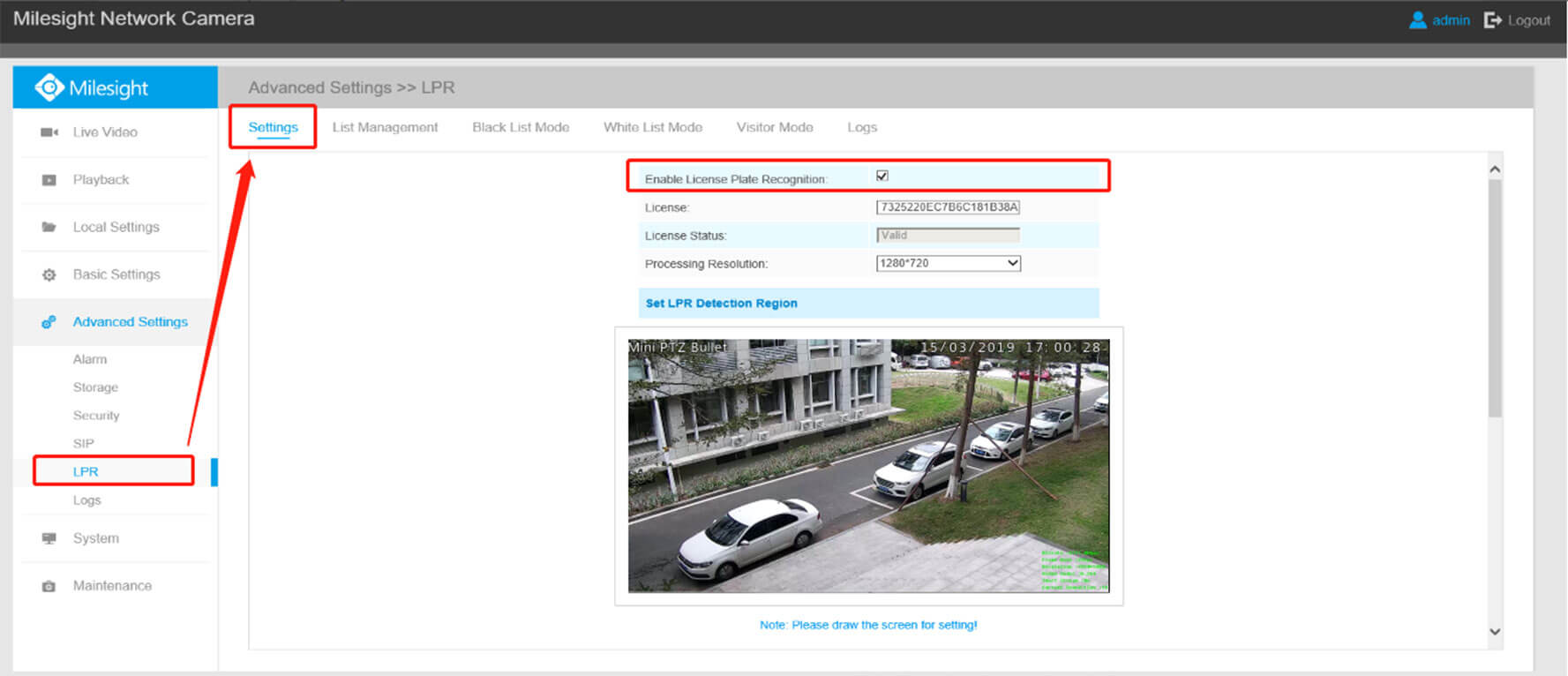Viewport: 1568px width, 676px height.
Task: Click the Logout link
Action: pos(1528,19)
